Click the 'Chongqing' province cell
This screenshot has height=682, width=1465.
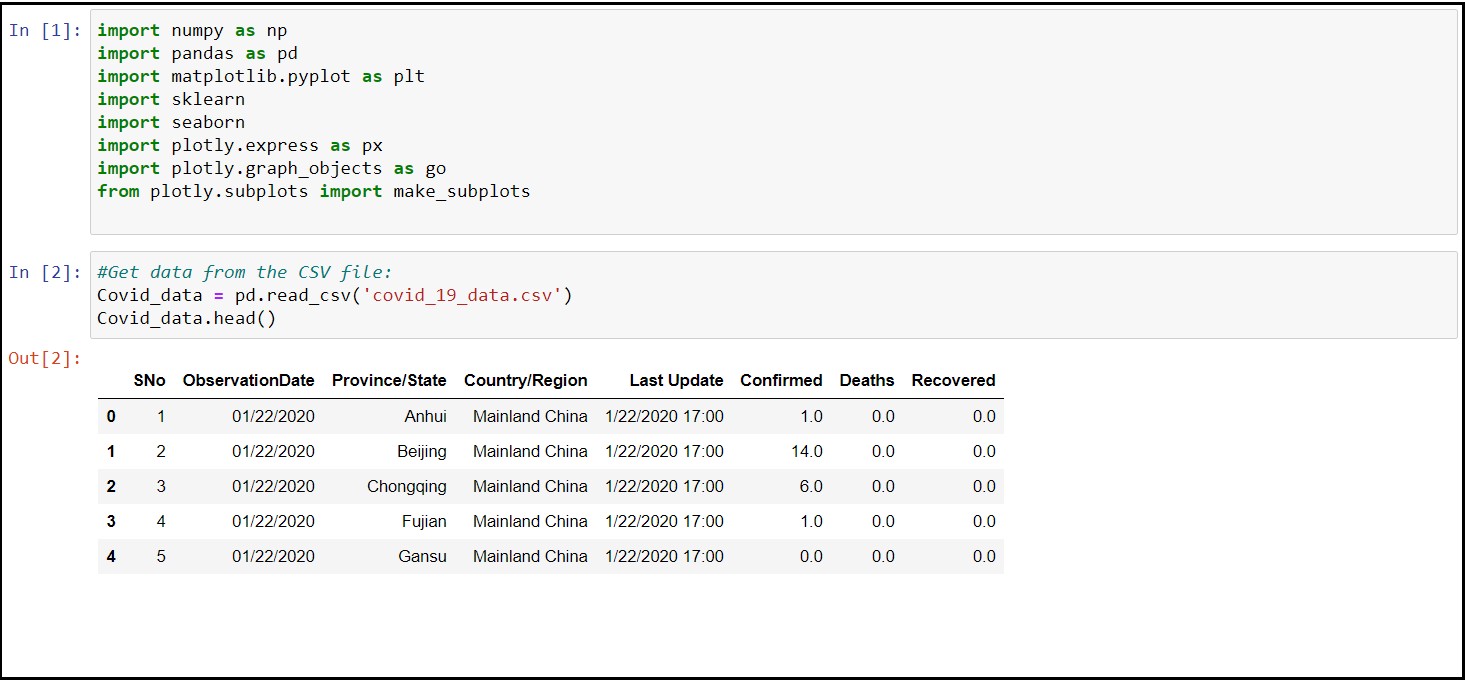coord(407,486)
